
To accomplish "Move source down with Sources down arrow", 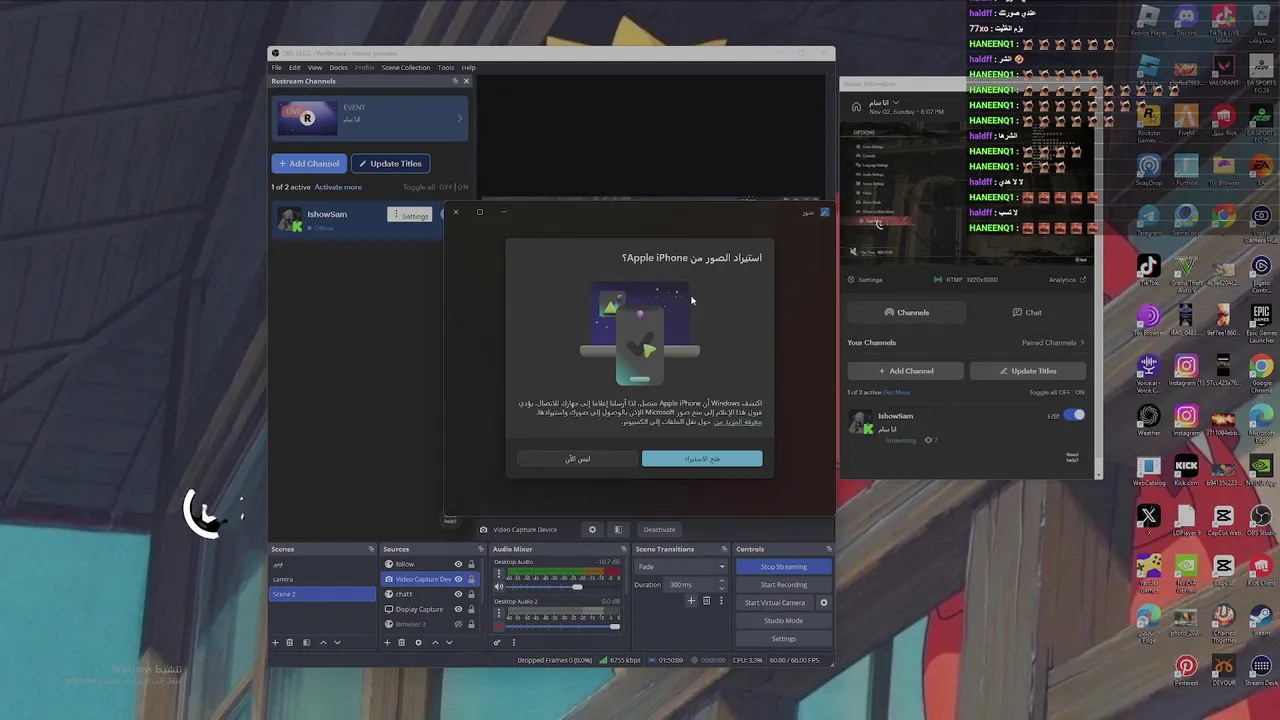I will (x=449, y=642).
